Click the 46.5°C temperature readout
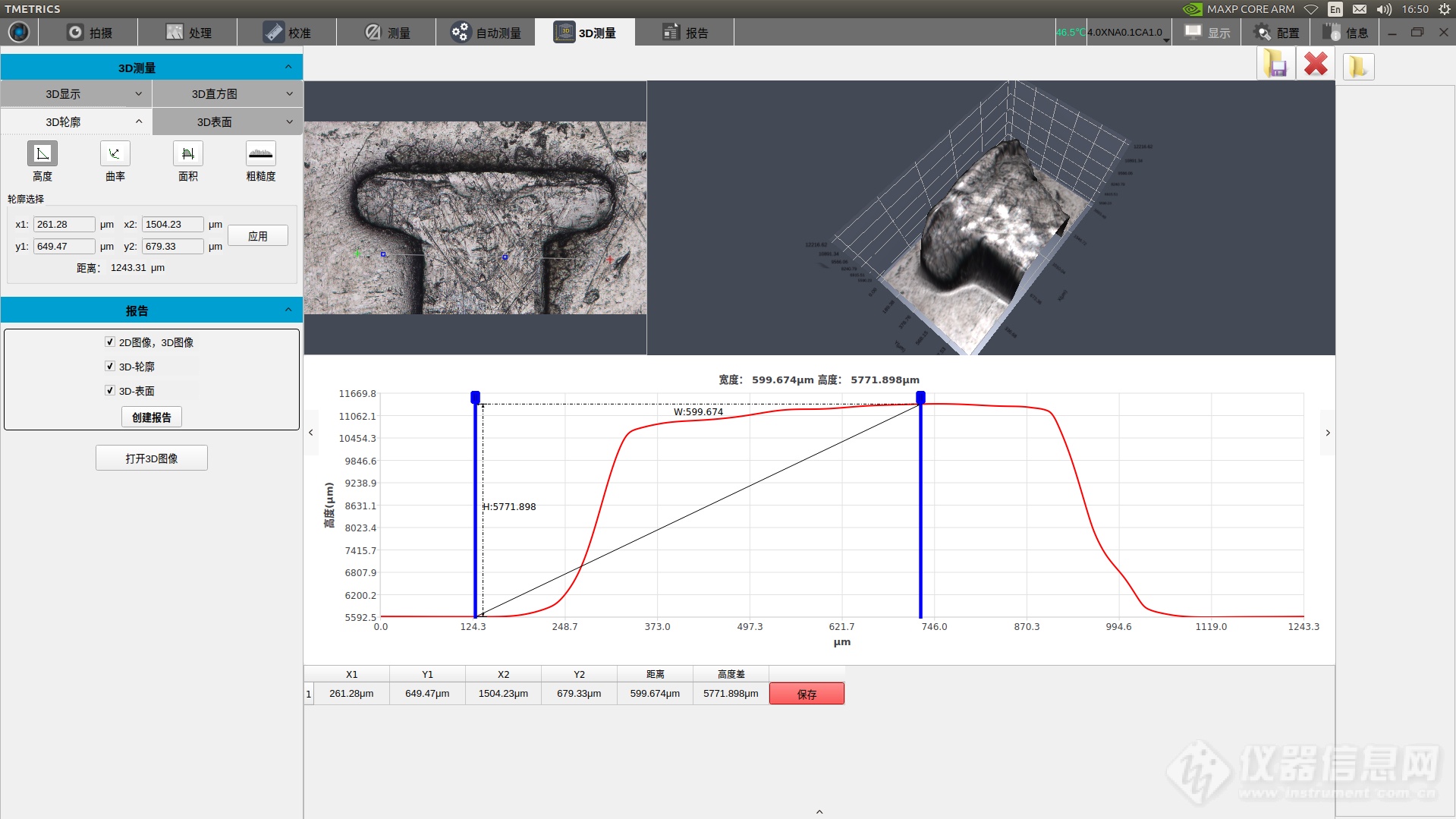The width and height of the screenshot is (1456, 819). (x=1071, y=33)
